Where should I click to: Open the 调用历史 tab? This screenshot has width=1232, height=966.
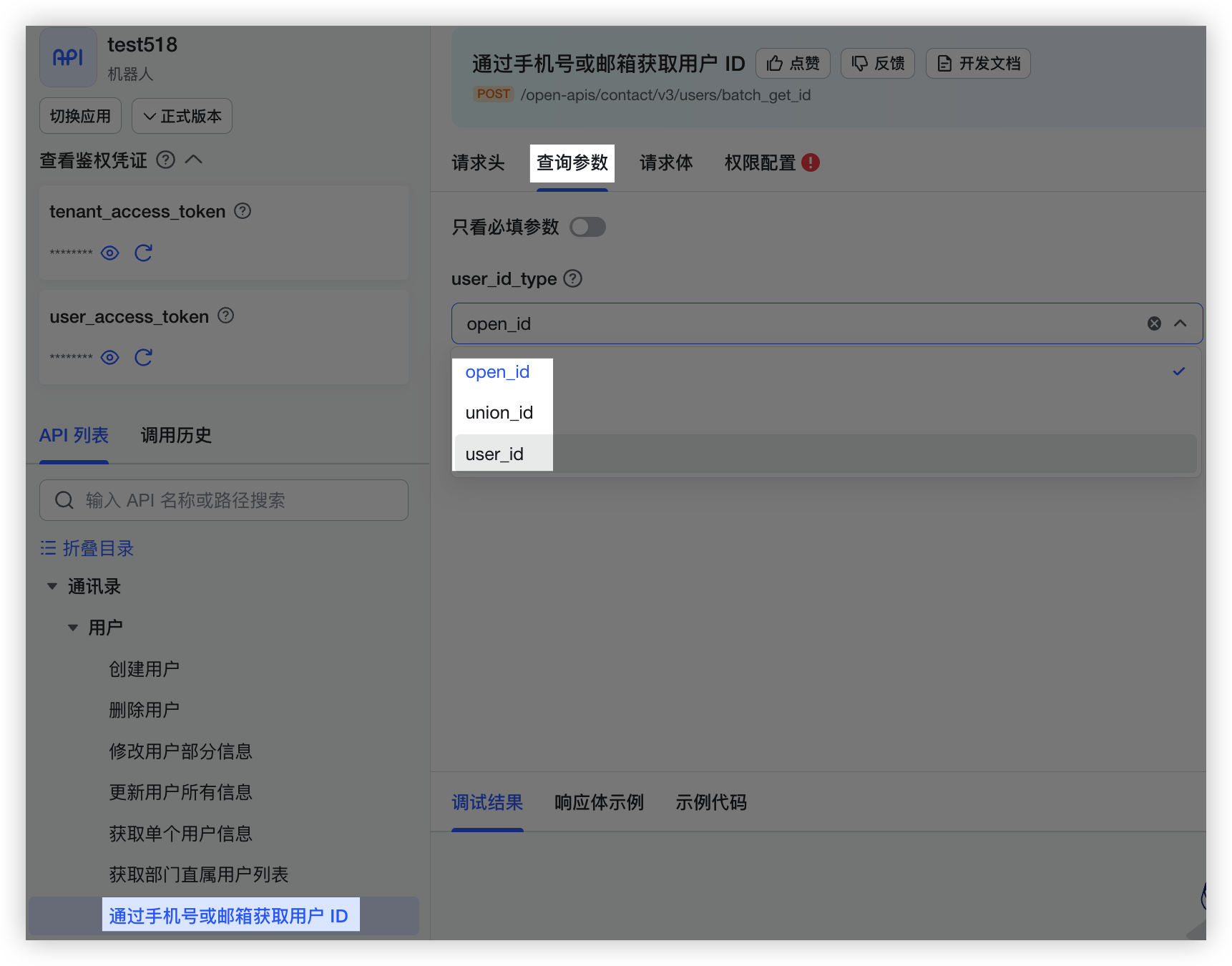tap(176, 435)
